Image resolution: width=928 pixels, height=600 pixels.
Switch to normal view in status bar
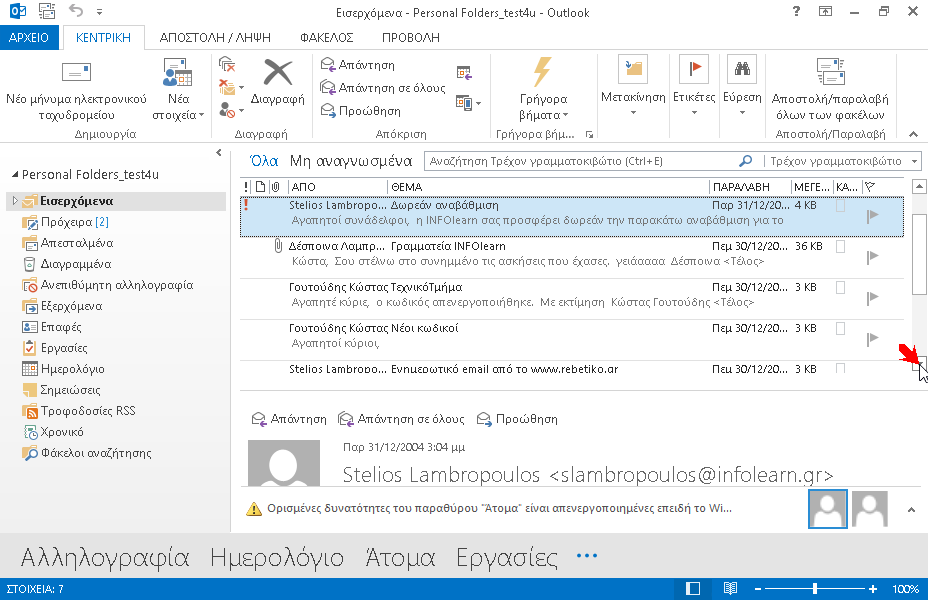(693, 589)
